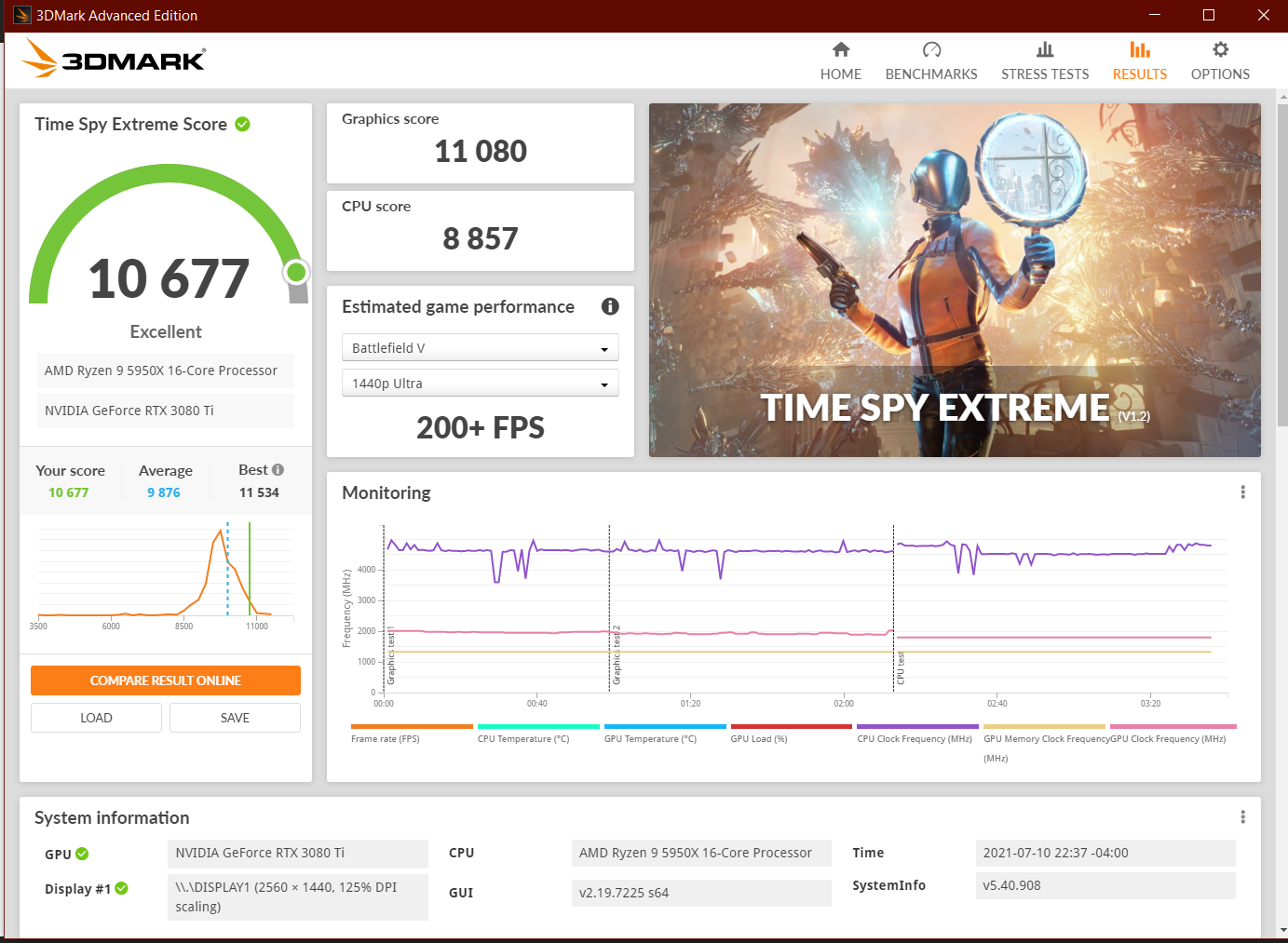
Task: Click the scrollbar up arrow
Action: point(1282,95)
